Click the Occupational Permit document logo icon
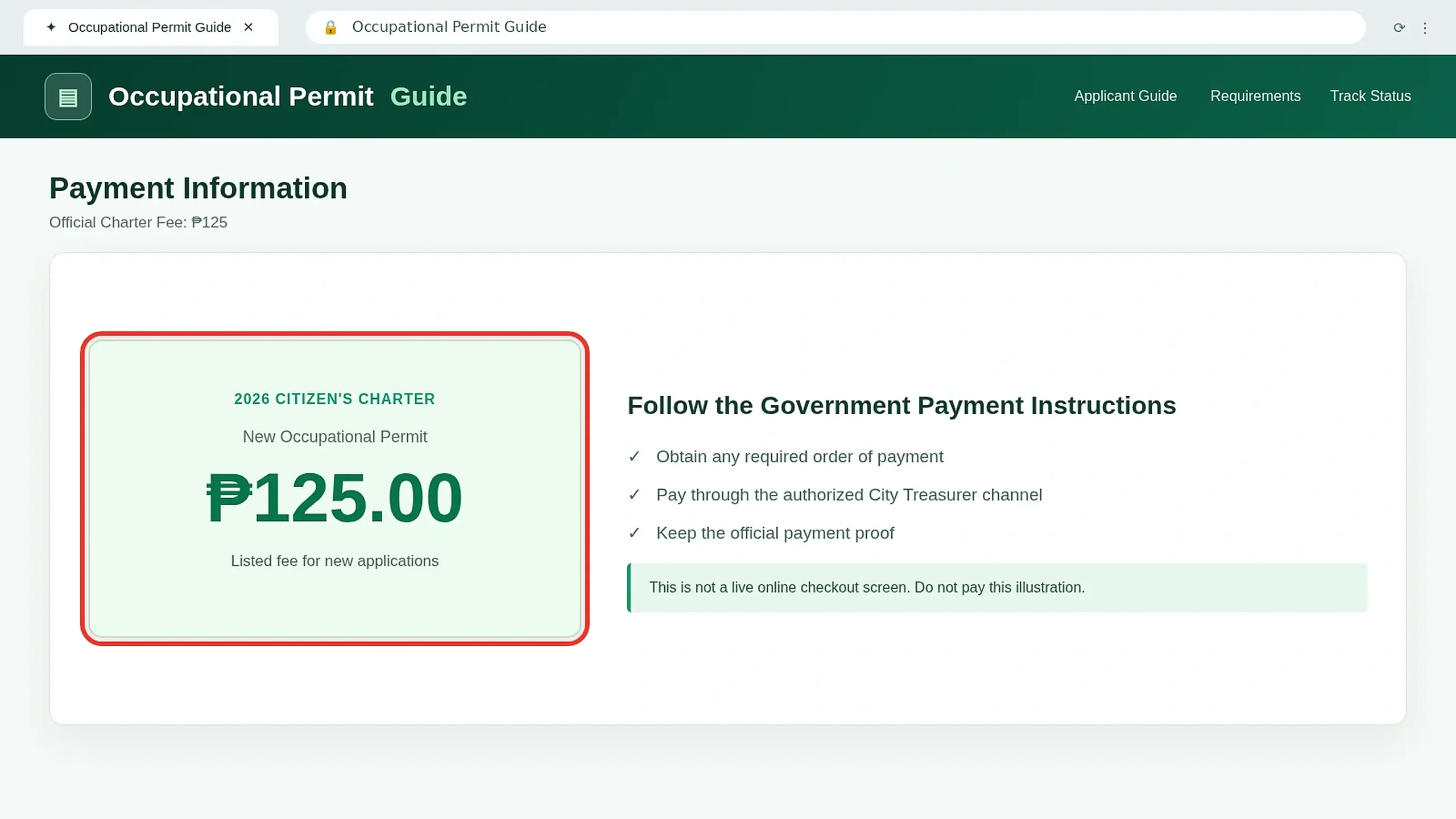 tap(68, 97)
